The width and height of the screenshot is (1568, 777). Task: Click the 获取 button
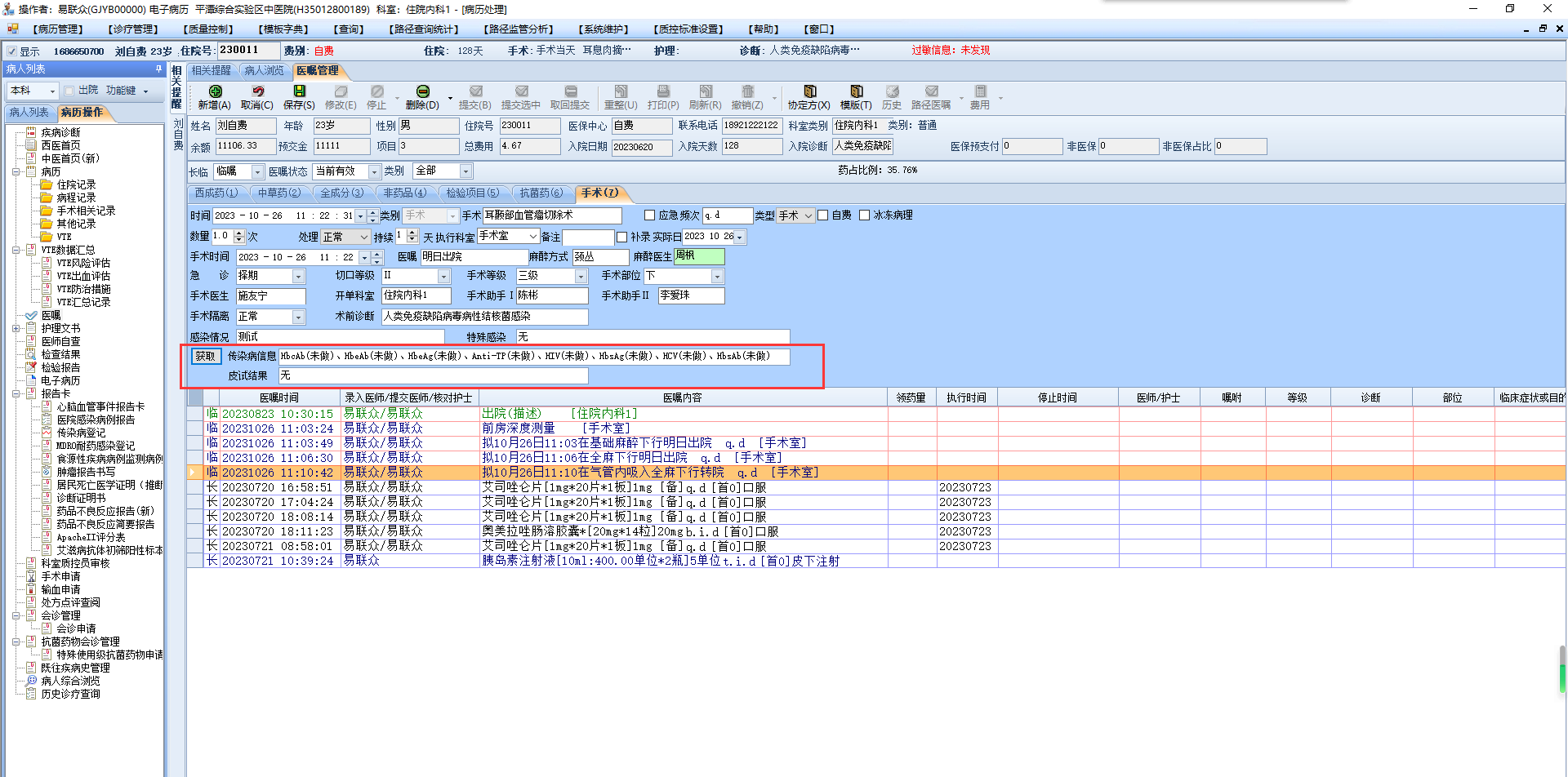pos(205,356)
